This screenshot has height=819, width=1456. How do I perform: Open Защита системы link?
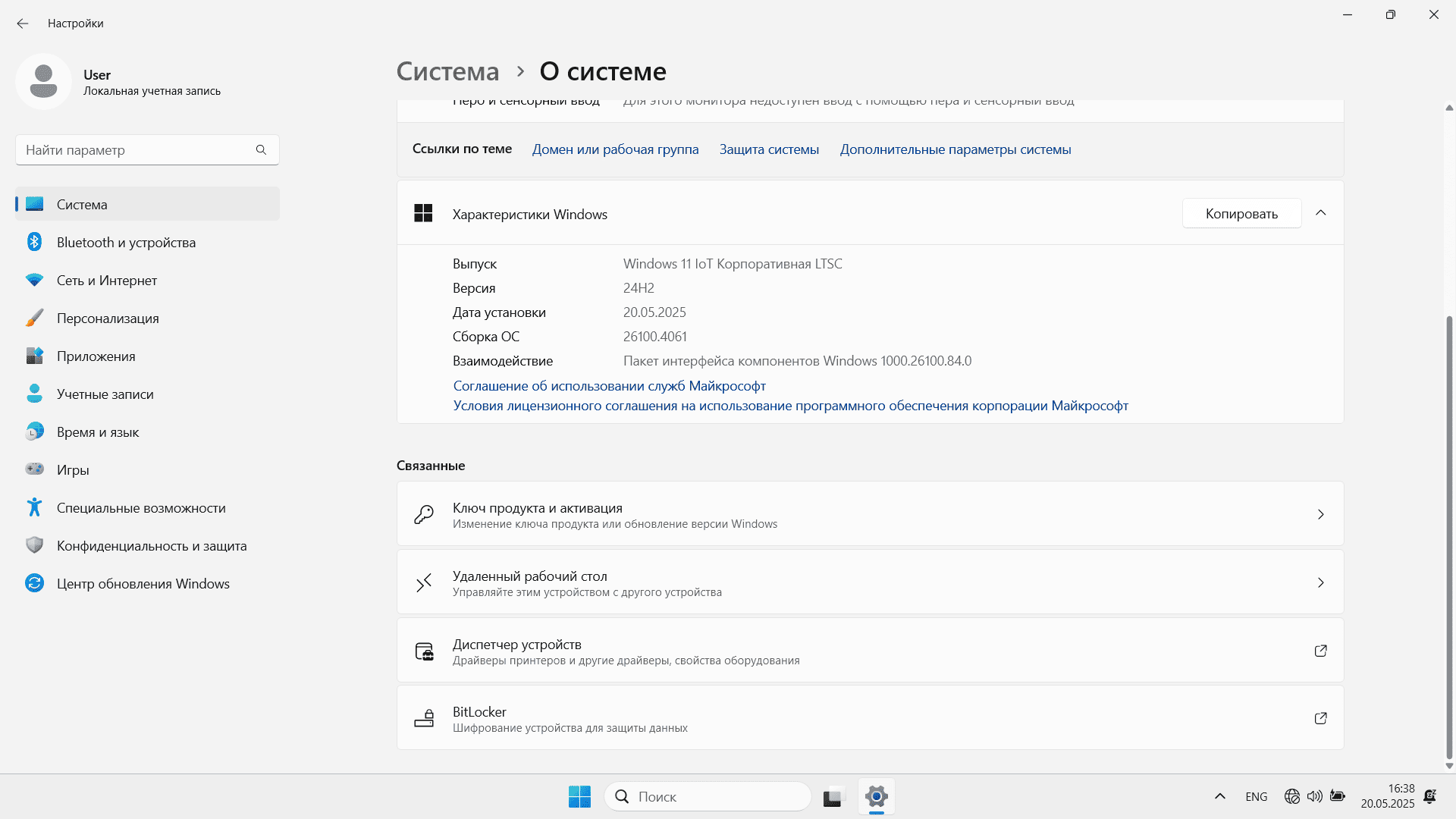tap(769, 149)
